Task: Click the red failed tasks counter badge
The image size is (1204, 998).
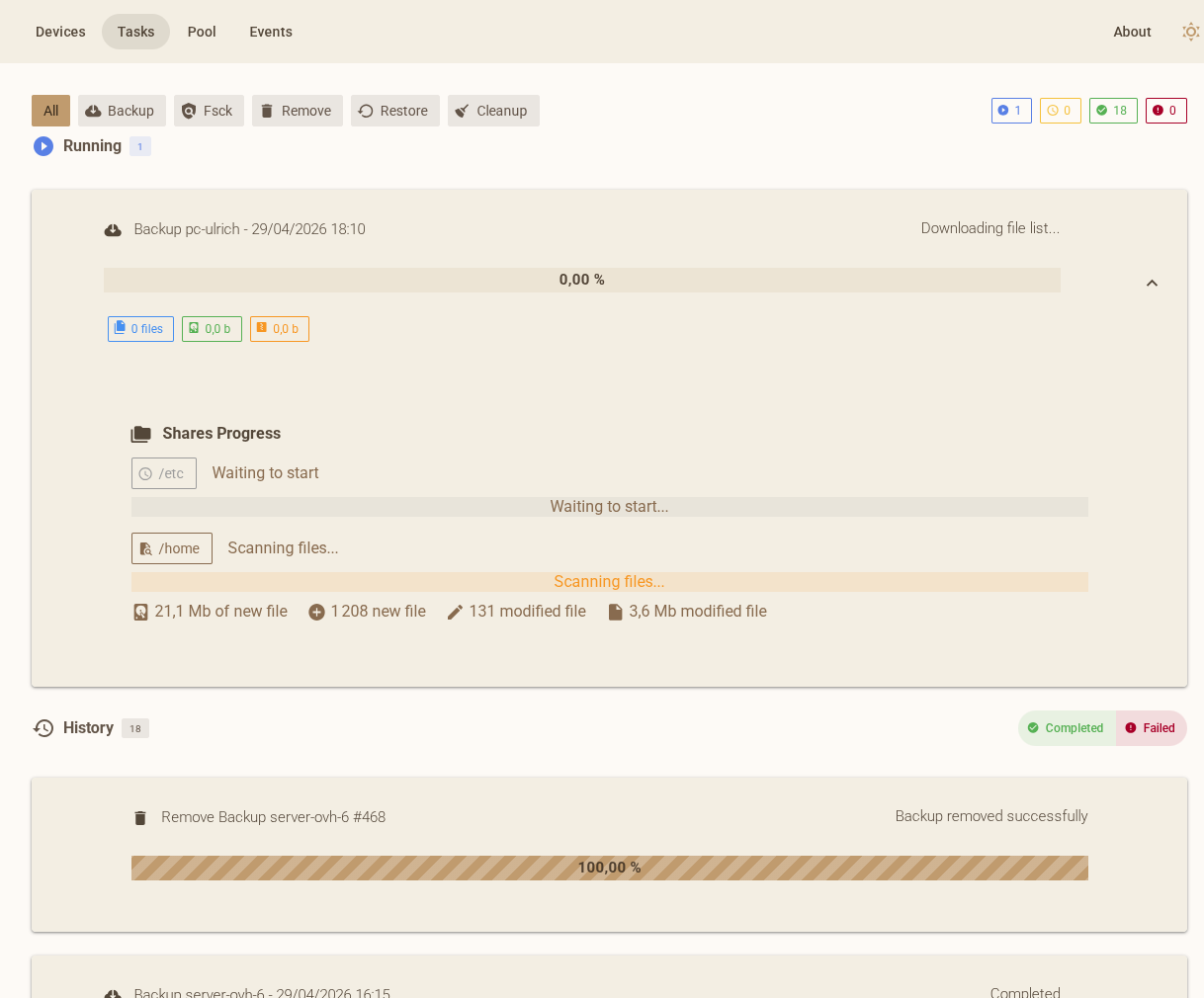Action: (1165, 111)
